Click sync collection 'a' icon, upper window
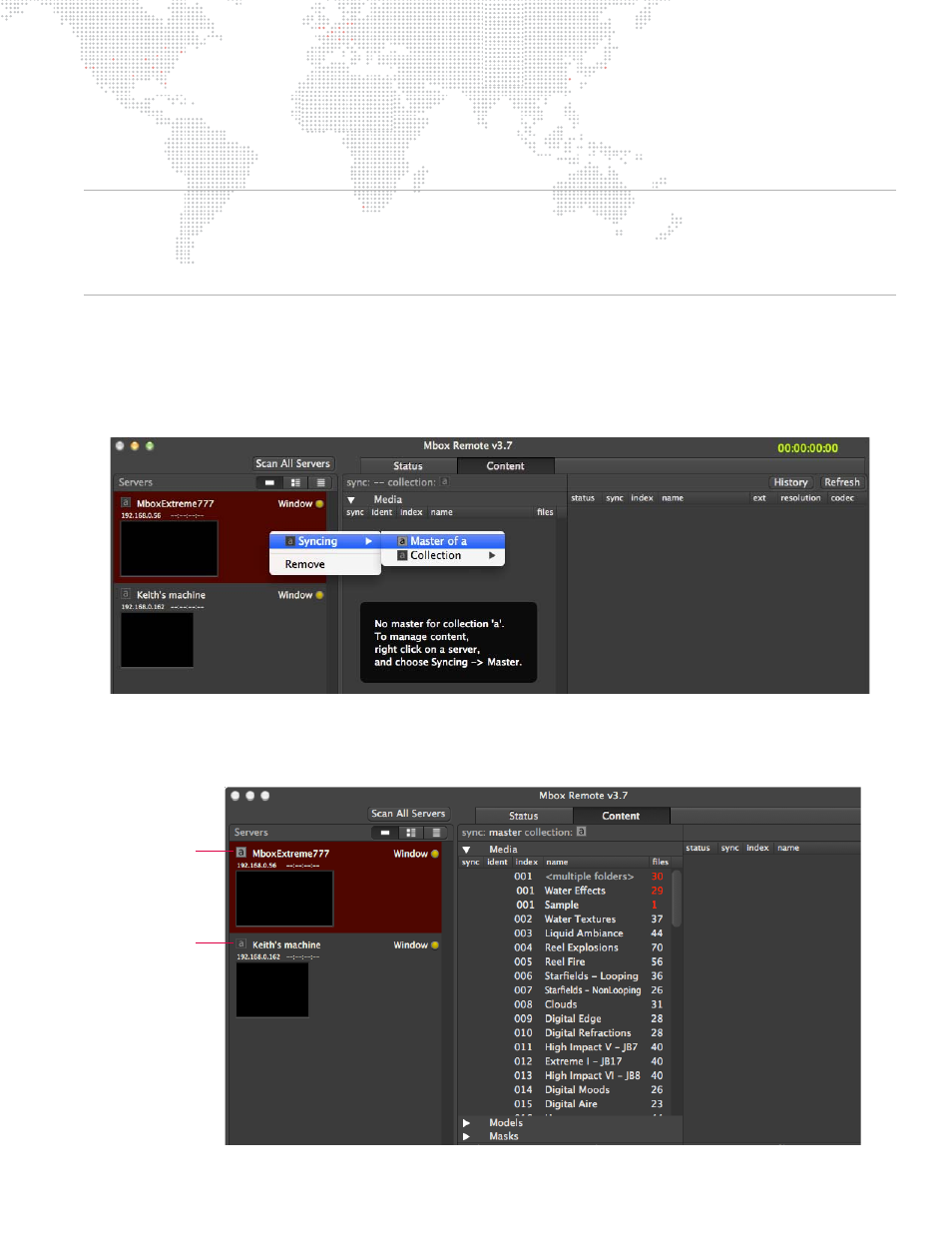 point(445,481)
